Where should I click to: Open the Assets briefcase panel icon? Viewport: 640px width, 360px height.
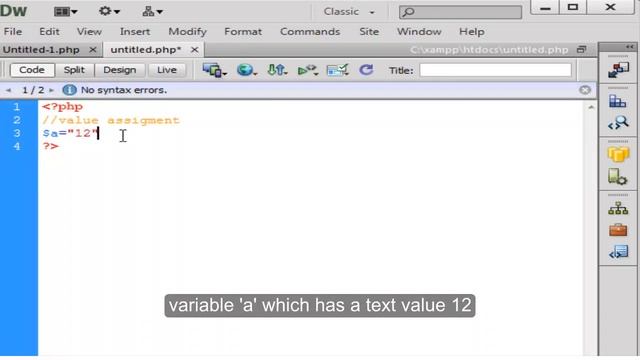(618, 230)
